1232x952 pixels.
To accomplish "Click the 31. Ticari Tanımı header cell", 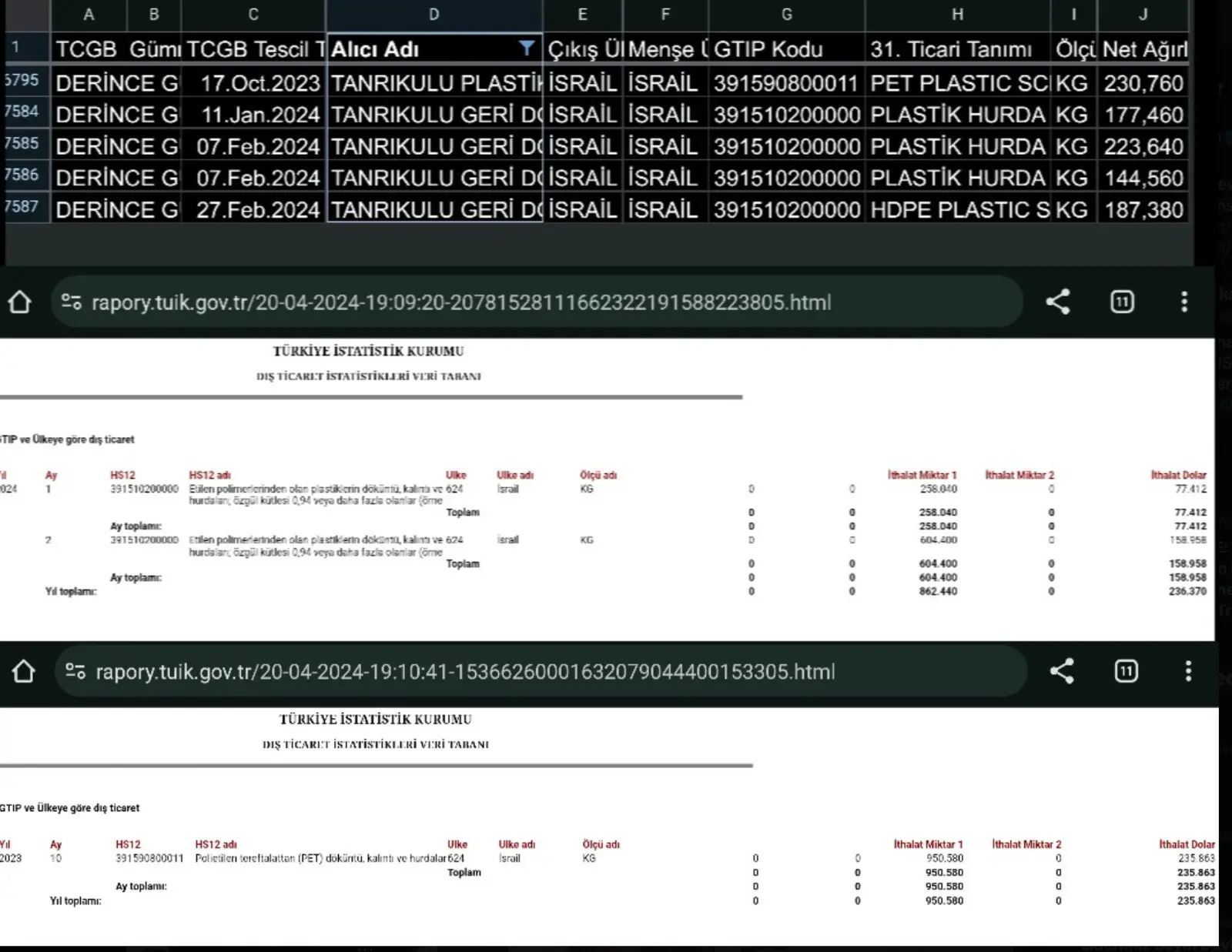I will 957,49.
